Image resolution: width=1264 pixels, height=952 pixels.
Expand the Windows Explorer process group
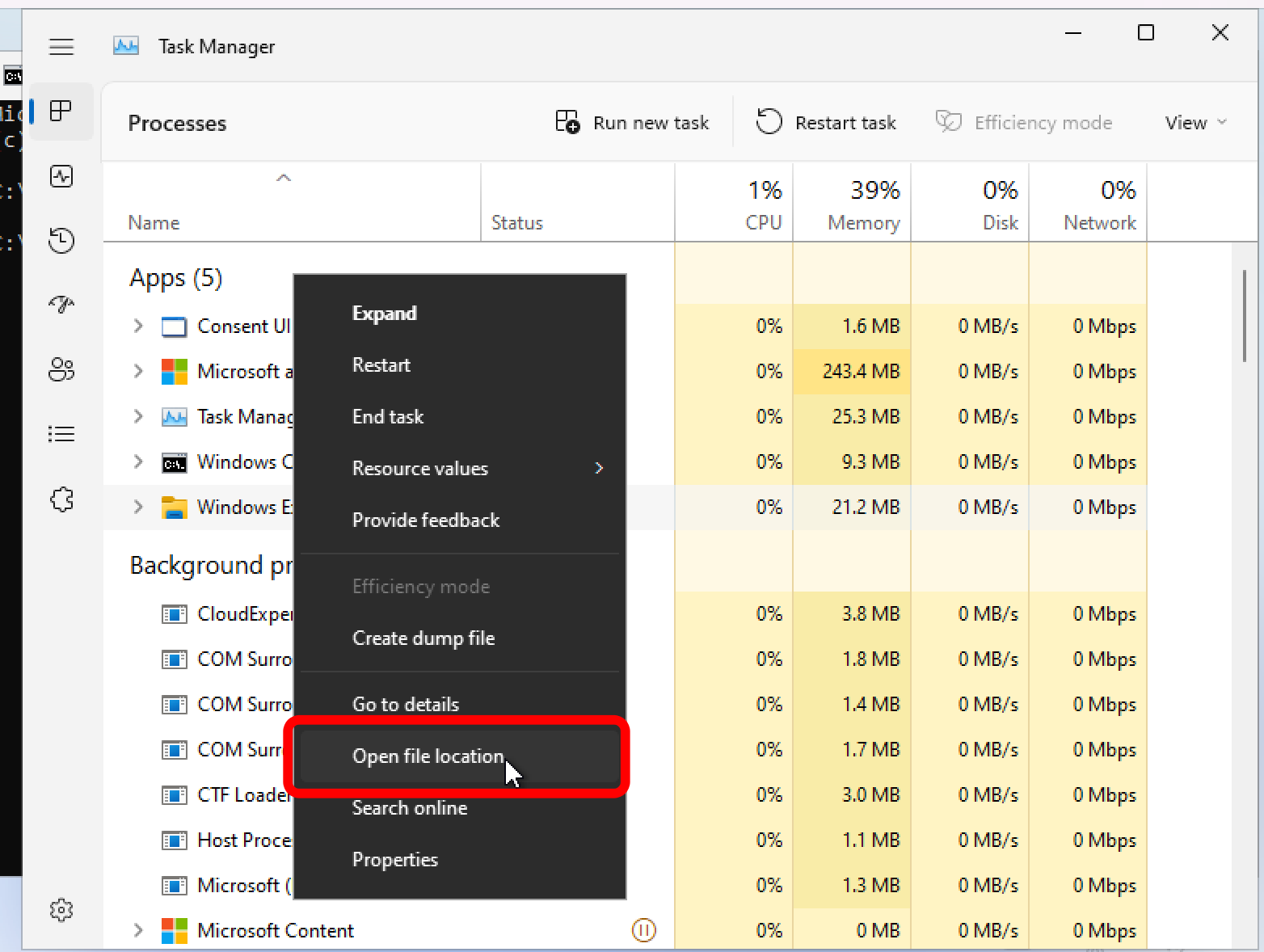(138, 507)
